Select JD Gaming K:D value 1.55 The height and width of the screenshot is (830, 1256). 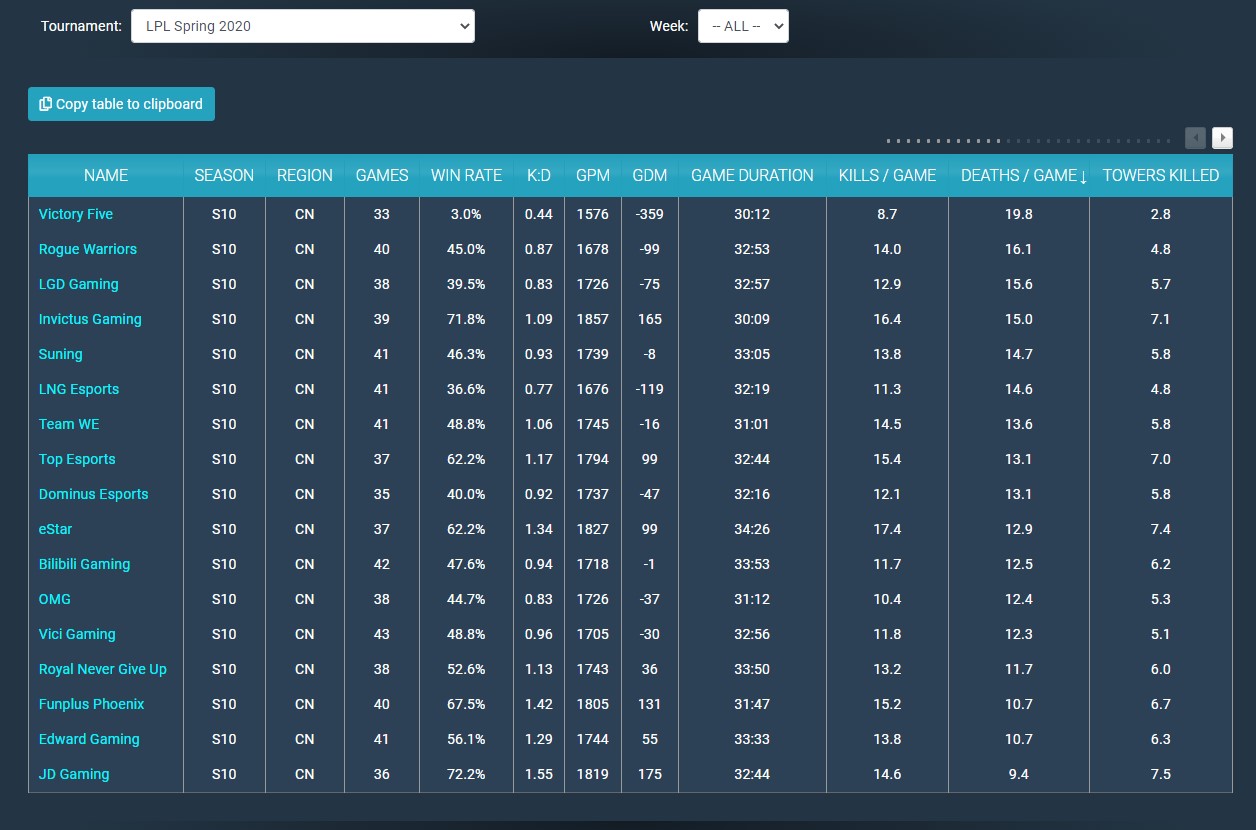pyautogui.click(x=539, y=774)
